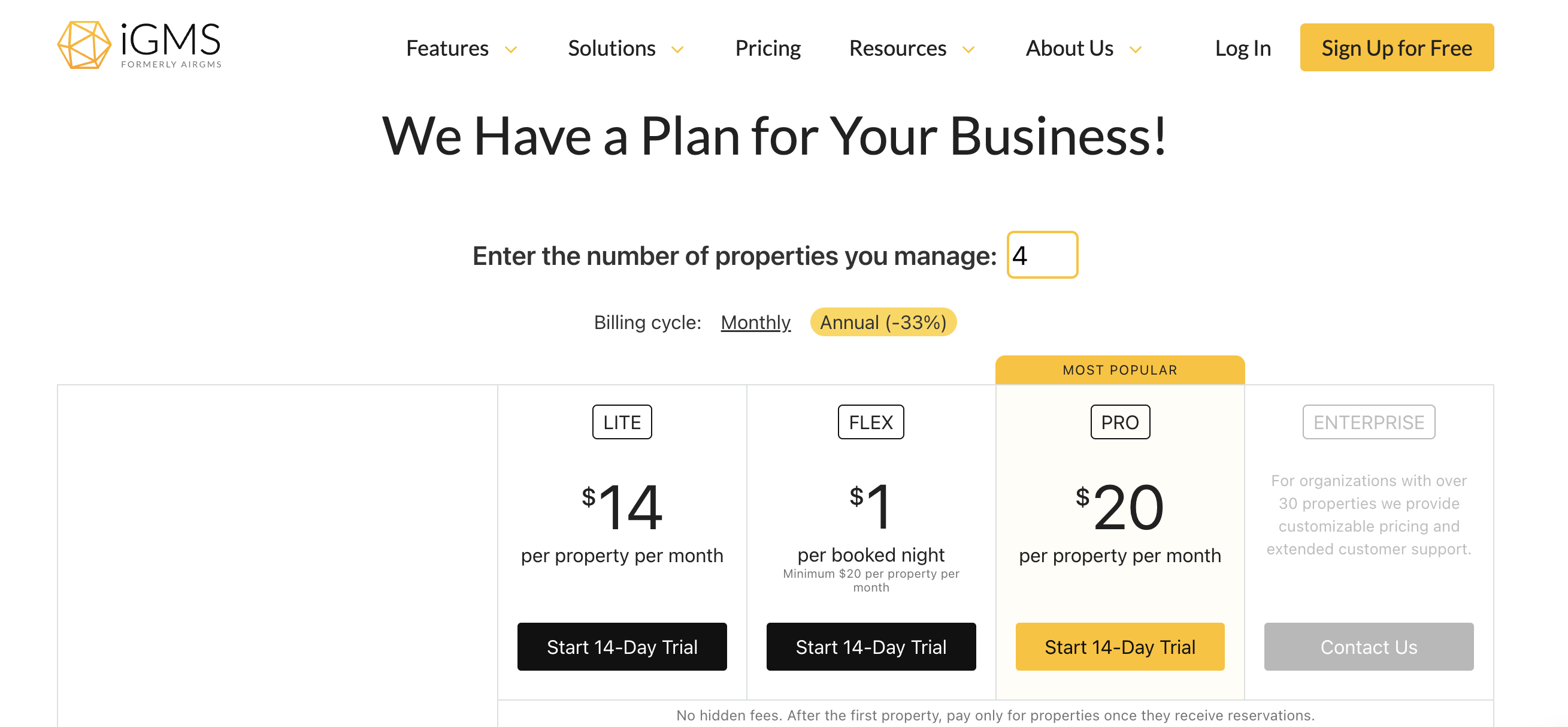Viewport: 1568px width, 727px height.
Task: Open the Pricing menu item
Action: tap(768, 48)
